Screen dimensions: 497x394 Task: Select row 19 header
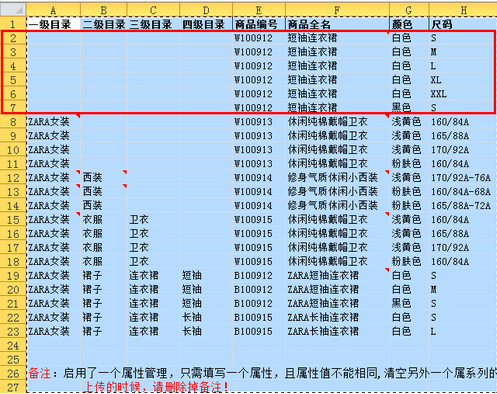(x=13, y=276)
